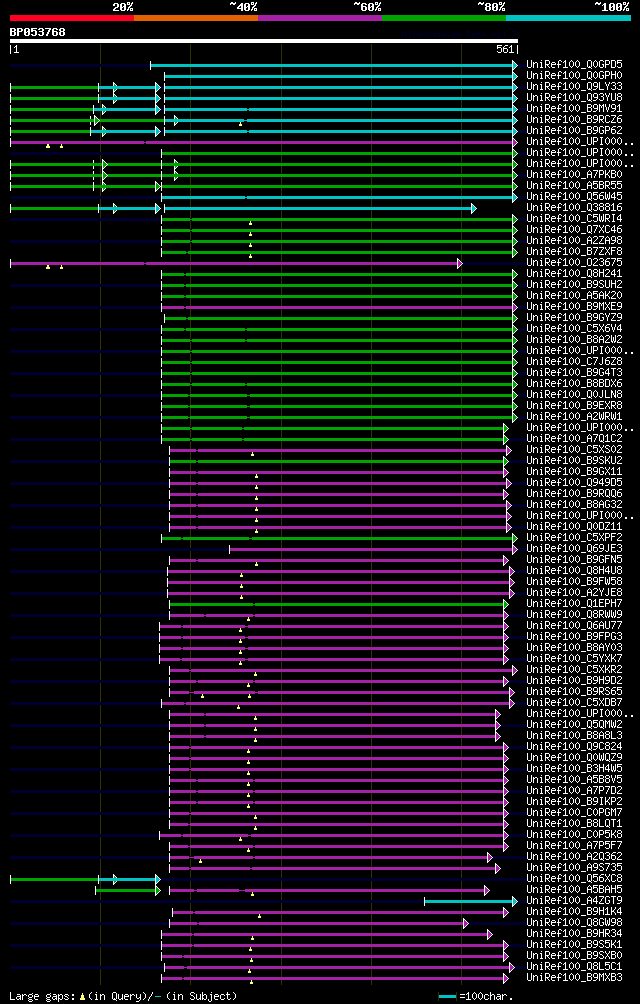Open hit UniRef100_A5BR55

coord(574,186)
